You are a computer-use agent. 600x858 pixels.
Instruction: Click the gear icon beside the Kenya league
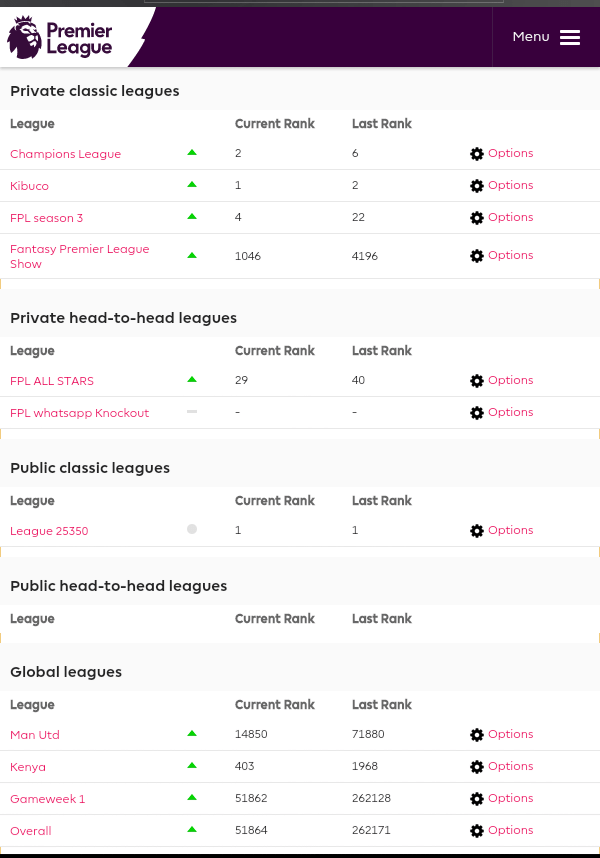pos(477,766)
